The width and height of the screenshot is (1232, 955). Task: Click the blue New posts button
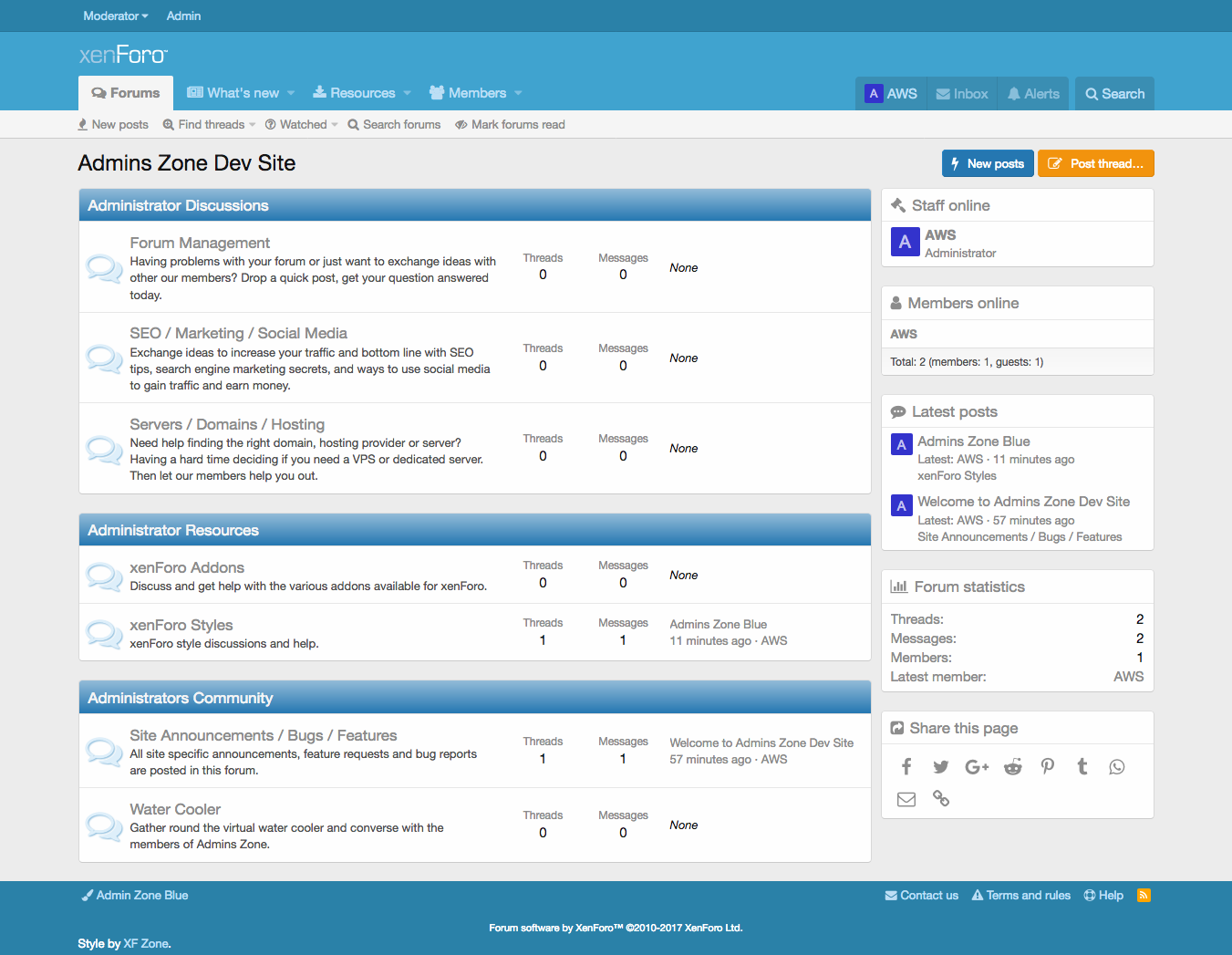[988, 163]
